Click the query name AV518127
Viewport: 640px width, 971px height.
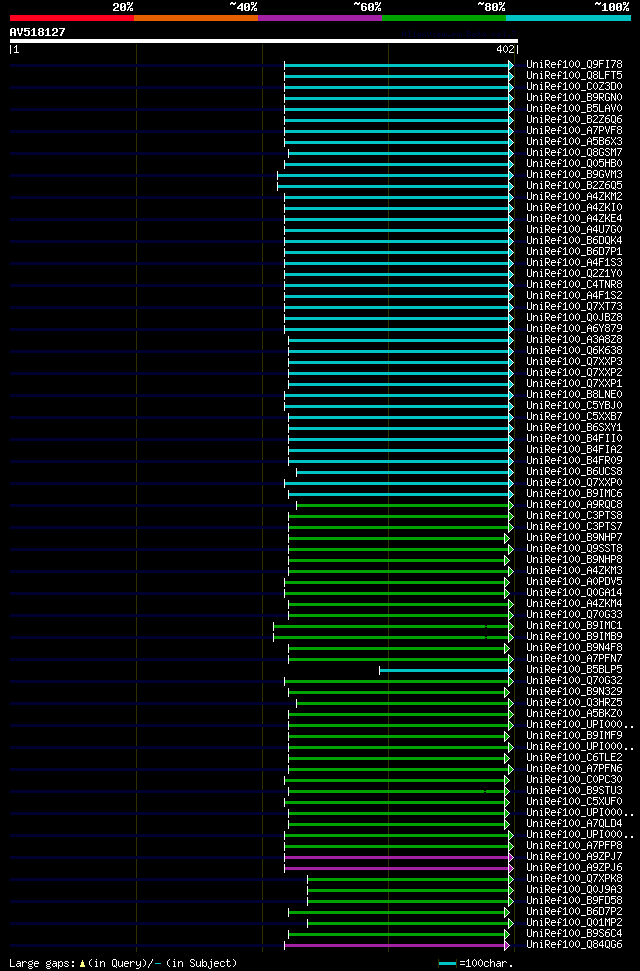click(x=37, y=32)
